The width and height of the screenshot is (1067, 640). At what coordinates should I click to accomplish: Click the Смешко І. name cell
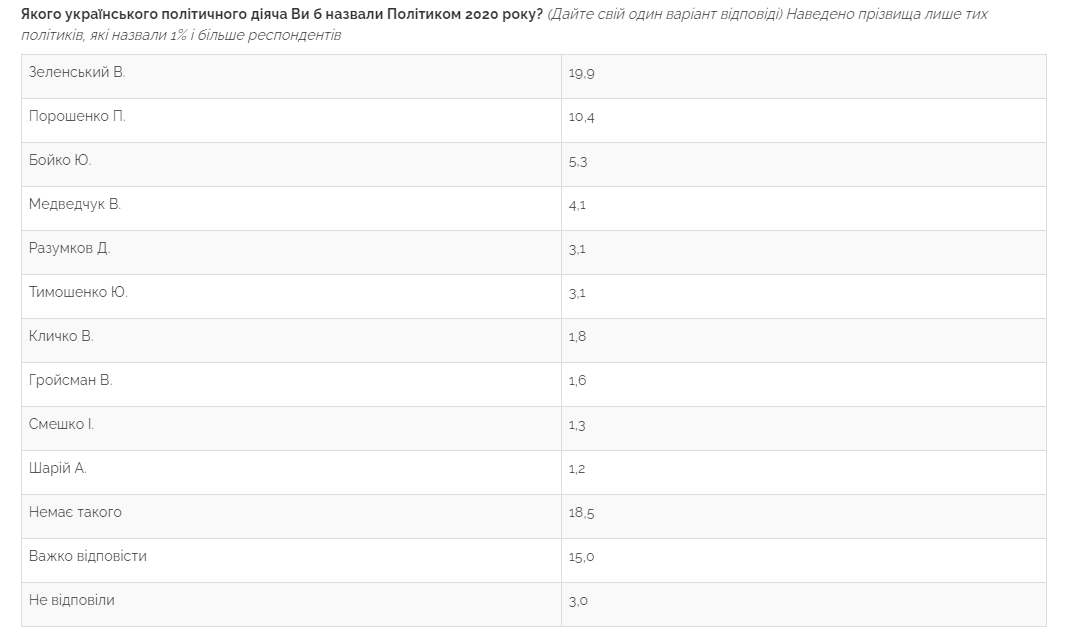61,425
